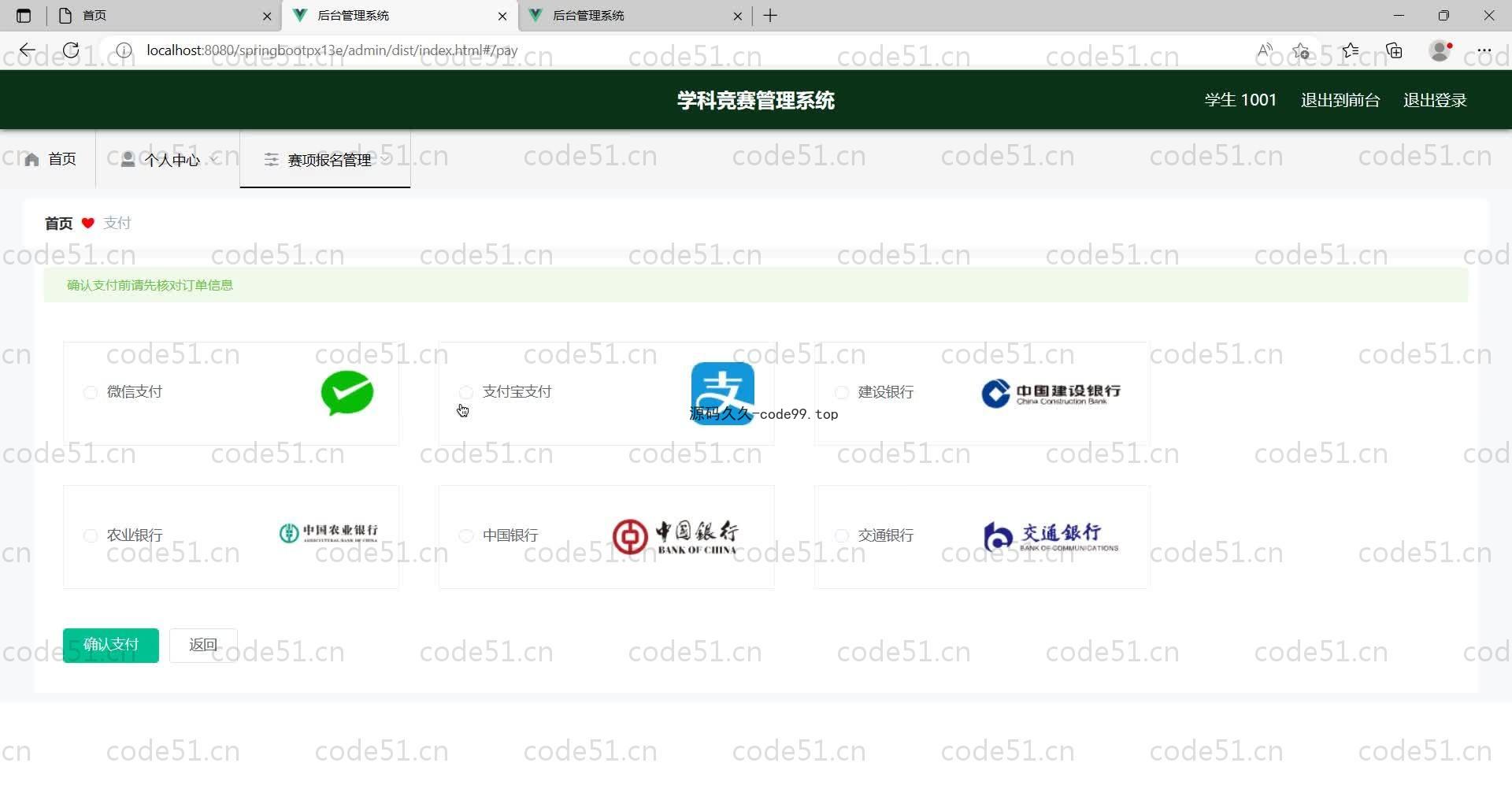Switch to the 首页 browser tab
The width and height of the screenshot is (1512, 811).
tap(163, 16)
